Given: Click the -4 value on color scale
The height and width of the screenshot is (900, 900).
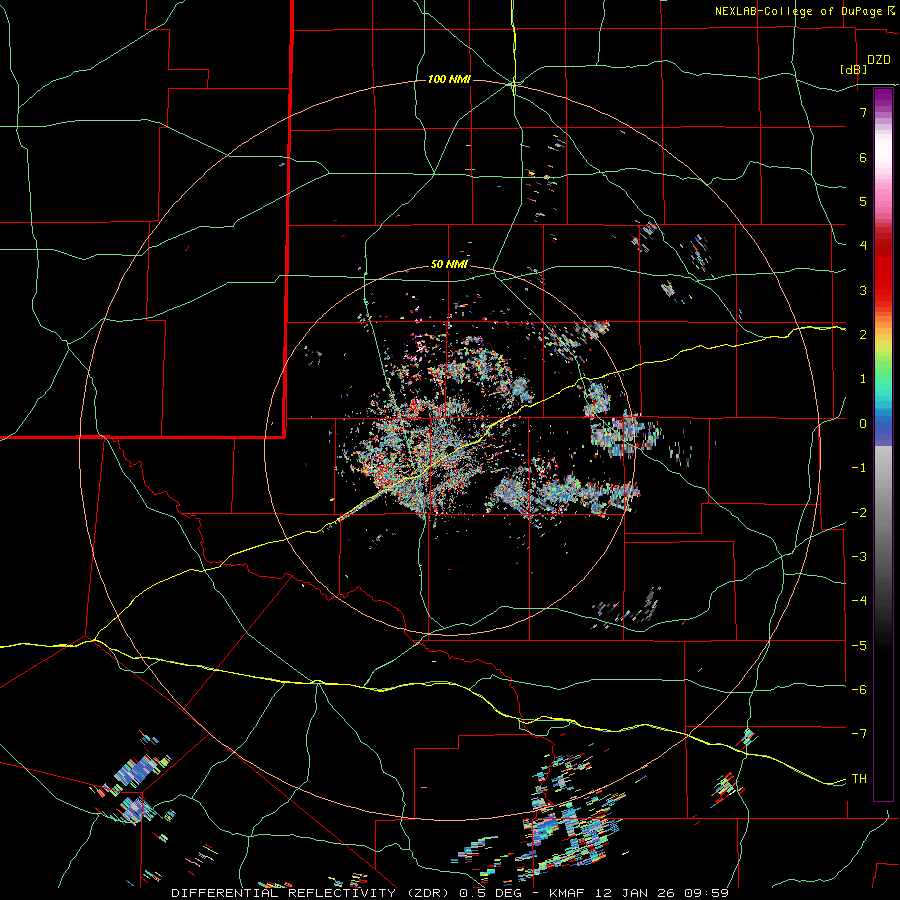Looking at the screenshot, I should 859,600.
